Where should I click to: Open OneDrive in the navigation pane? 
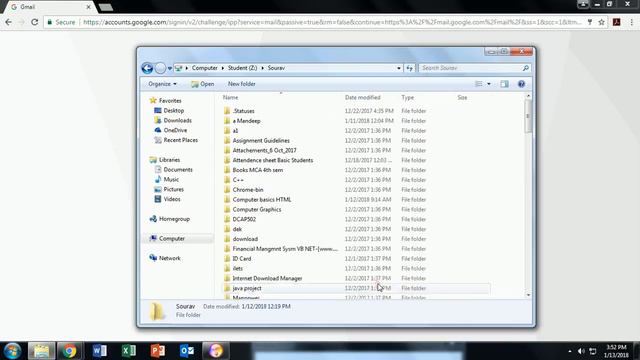point(171,130)
